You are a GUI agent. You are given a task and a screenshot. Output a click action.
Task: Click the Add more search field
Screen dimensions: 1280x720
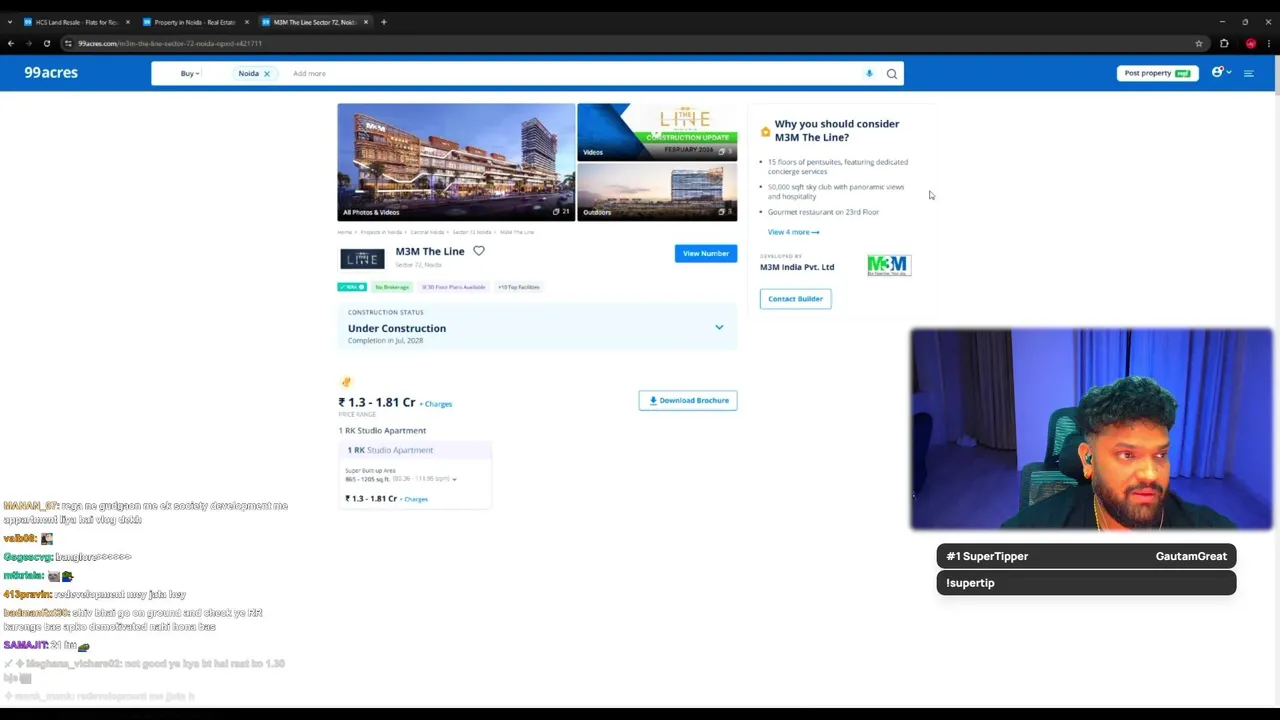pos(309,73)
